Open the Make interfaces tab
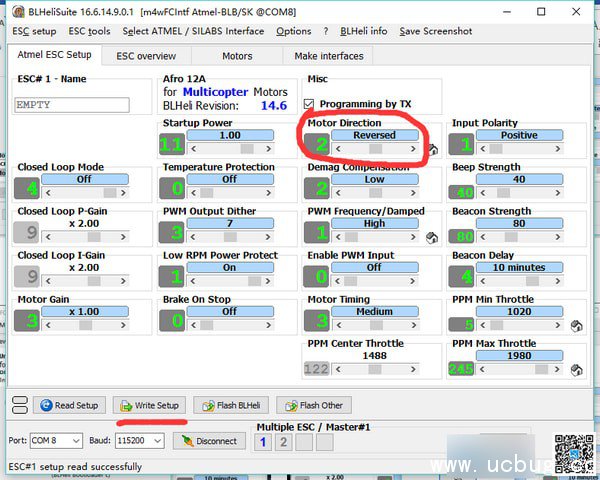This screenshot has height=480, width=600. [329, 56]
